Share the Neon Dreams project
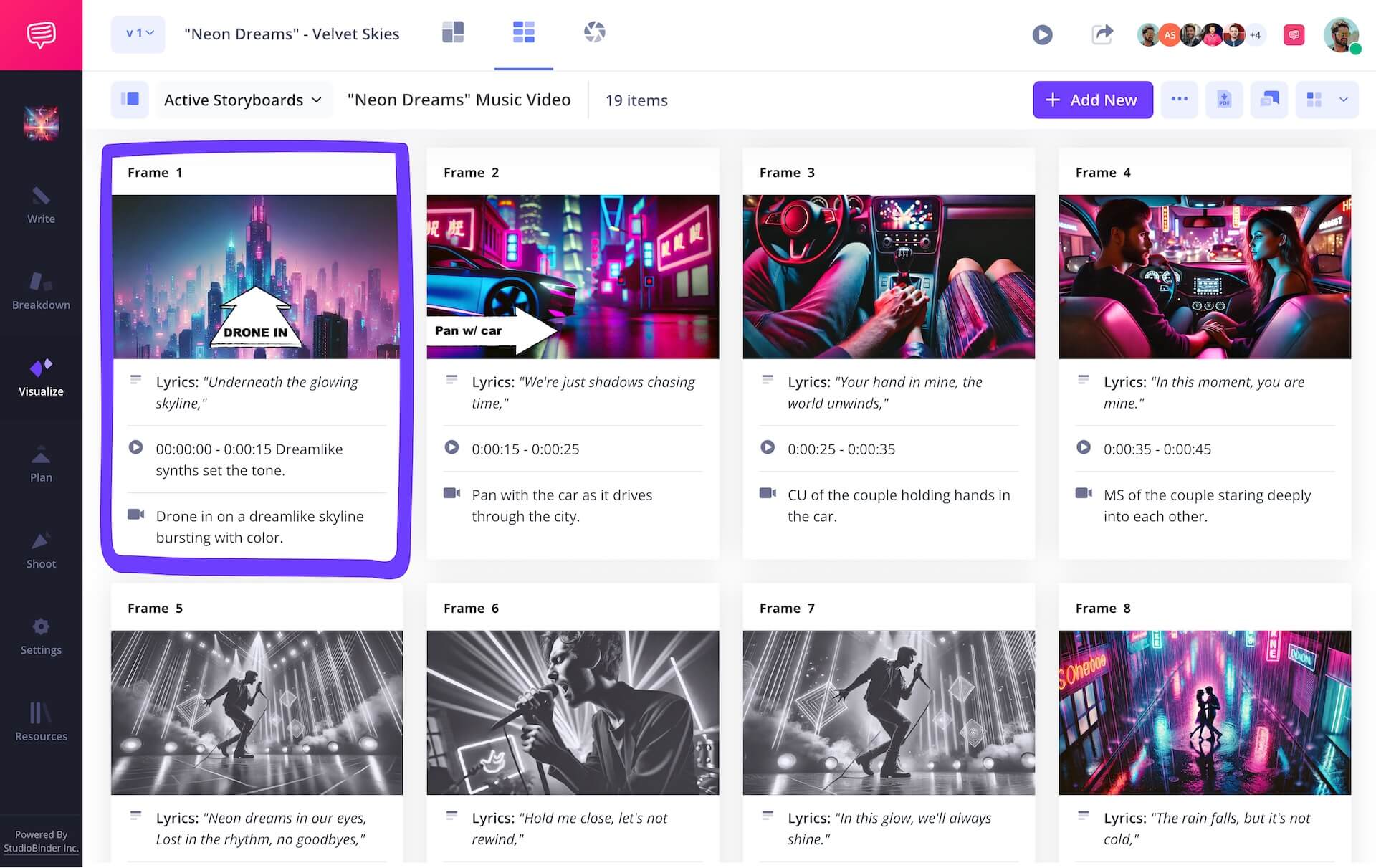 (x=1102, y=34)
